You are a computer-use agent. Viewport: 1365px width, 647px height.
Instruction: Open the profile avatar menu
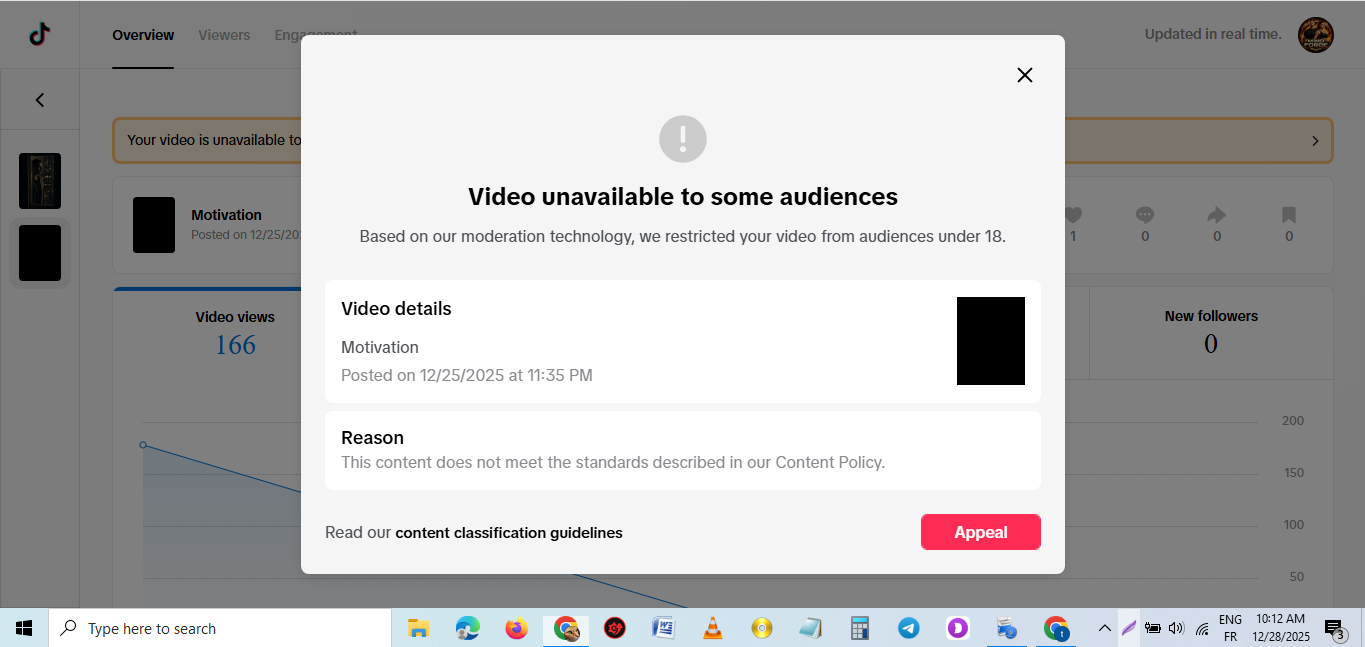coord(1316,35)
